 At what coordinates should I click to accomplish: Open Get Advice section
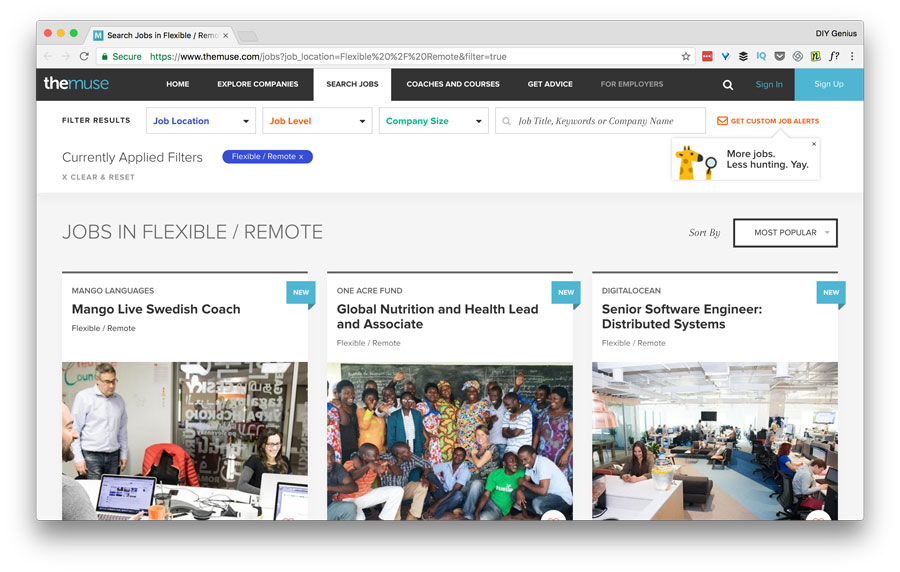pyautogui.click(x=550, y=84)
